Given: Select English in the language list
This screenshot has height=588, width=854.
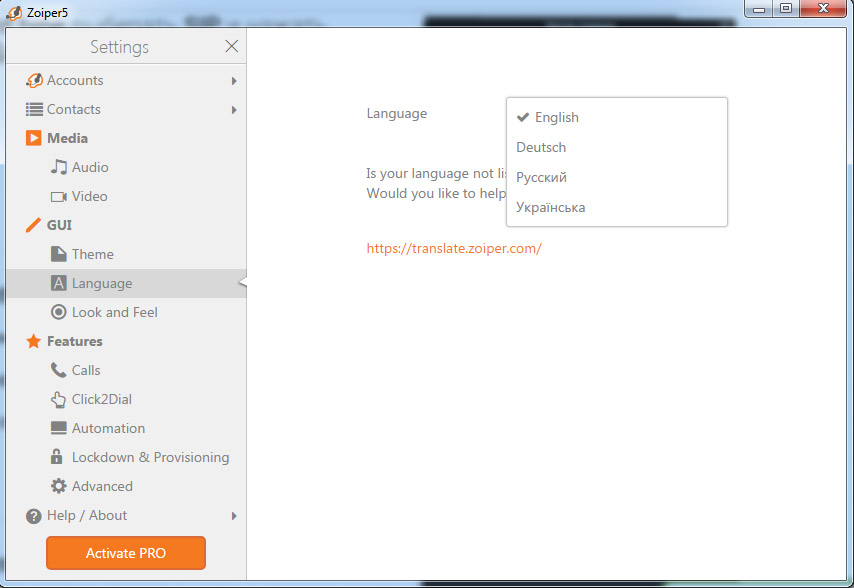Looking at the screenshot, I should pos(617,118).
